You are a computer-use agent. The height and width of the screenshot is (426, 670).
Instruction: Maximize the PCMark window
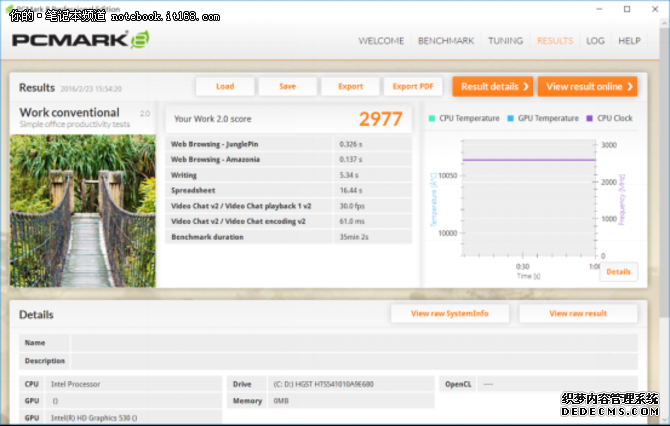(627, 9)
